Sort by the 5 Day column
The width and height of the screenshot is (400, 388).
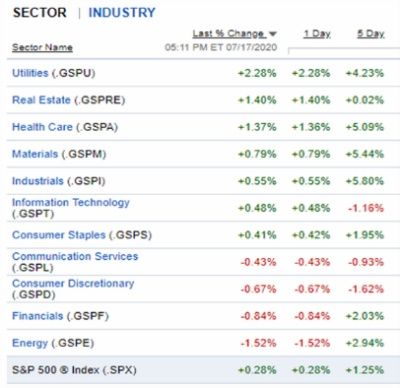371,34
